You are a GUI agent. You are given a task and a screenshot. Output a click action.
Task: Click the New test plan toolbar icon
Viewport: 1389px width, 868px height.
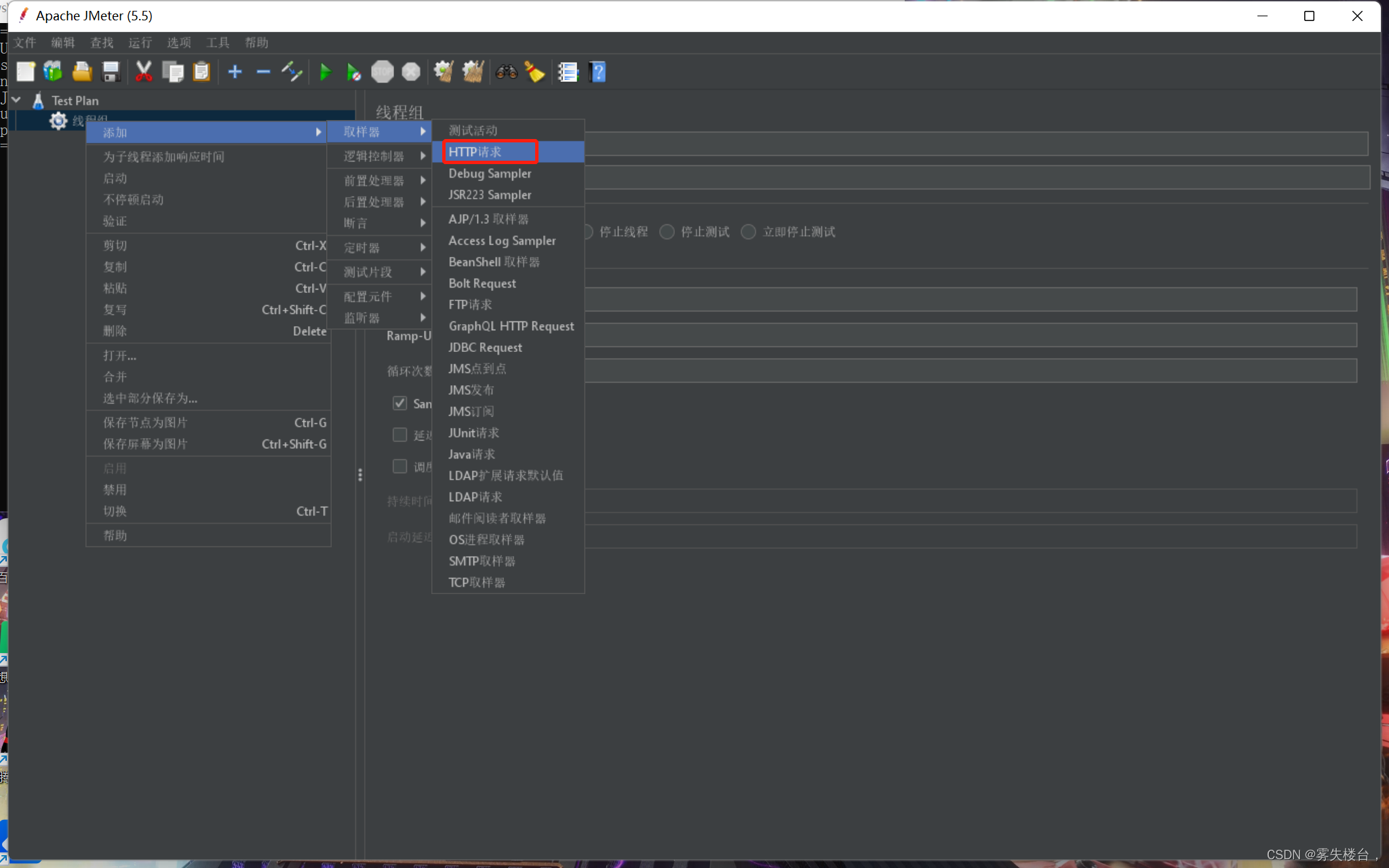click(x=25, y=72)
